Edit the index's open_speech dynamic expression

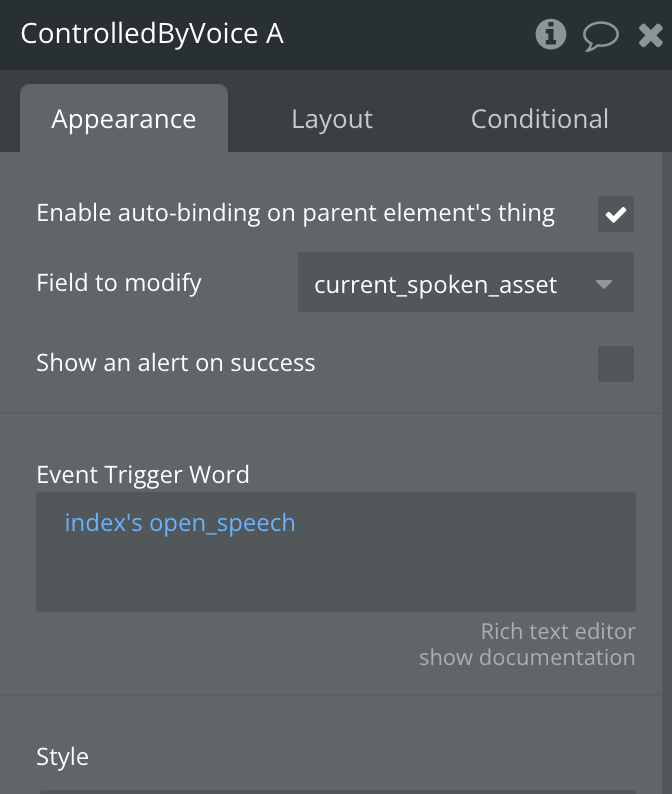coord(180,523)
